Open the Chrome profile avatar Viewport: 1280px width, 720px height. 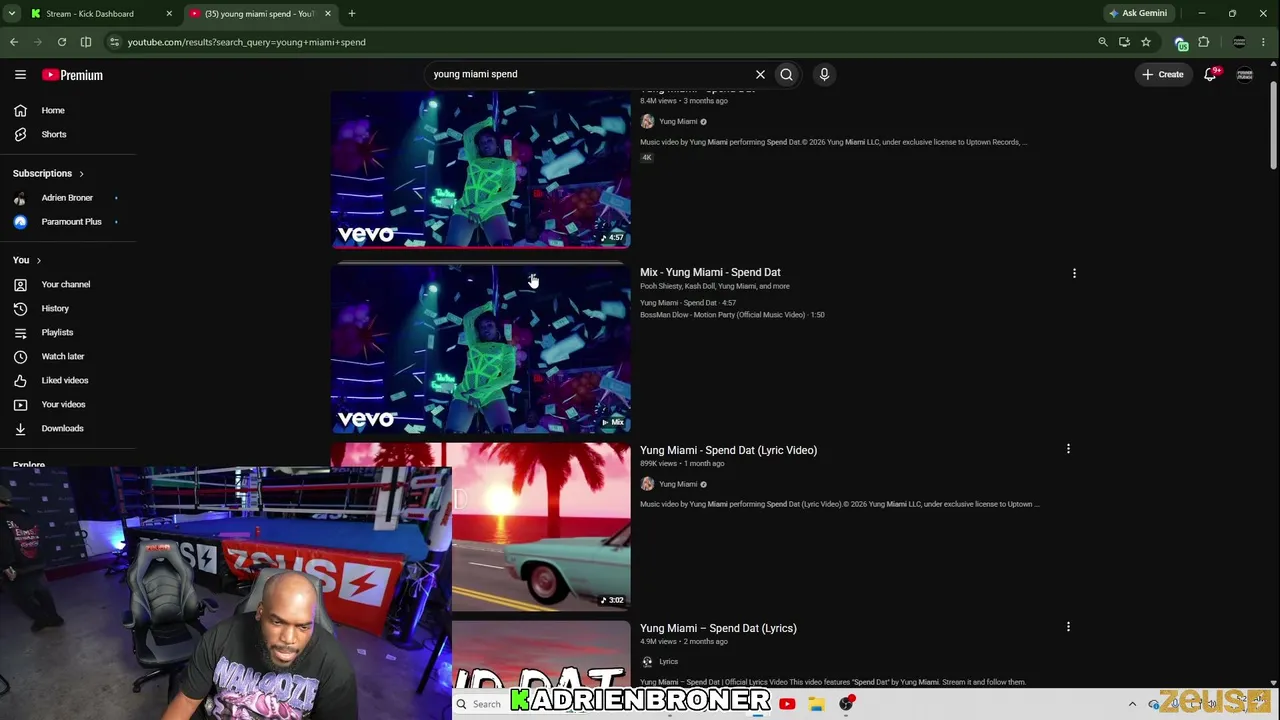click(1240, 42)
